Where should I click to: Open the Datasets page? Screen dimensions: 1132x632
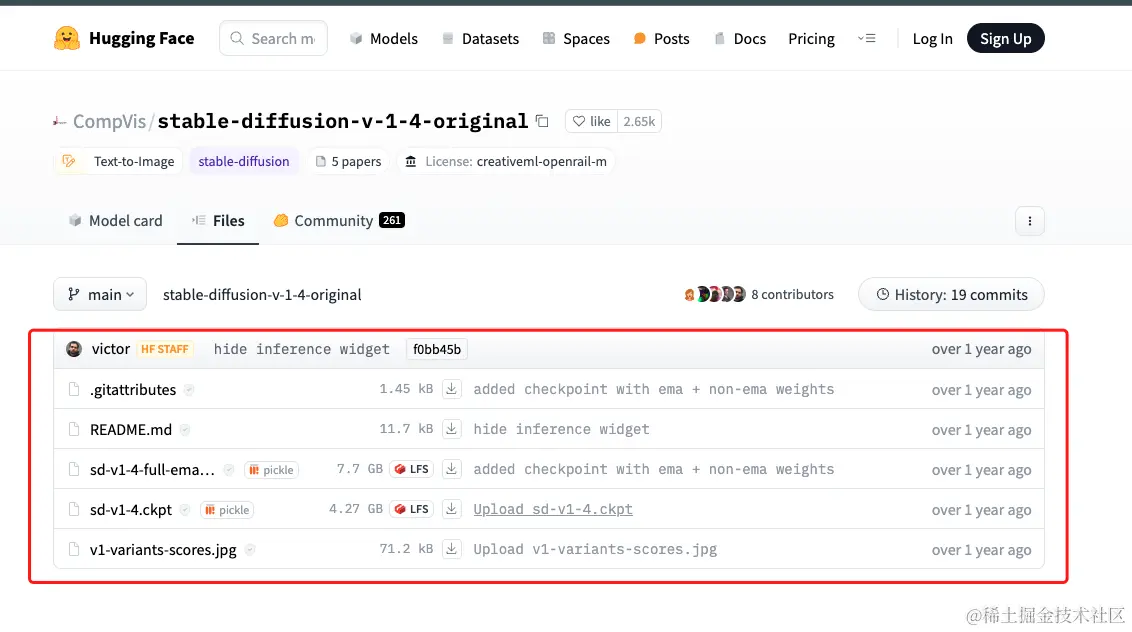point(480,38)
